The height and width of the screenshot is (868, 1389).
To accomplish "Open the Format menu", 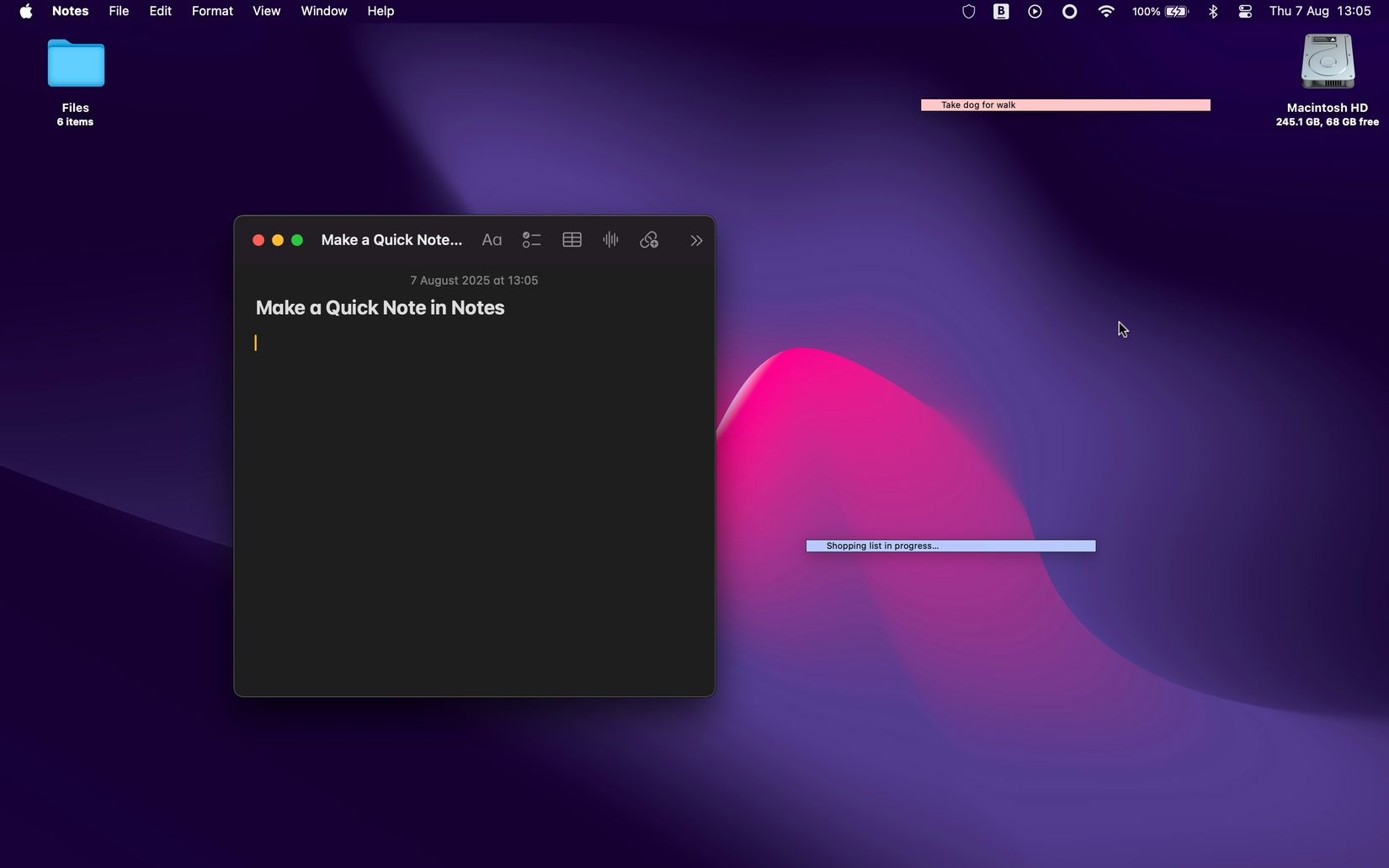I will click(212, 11).
